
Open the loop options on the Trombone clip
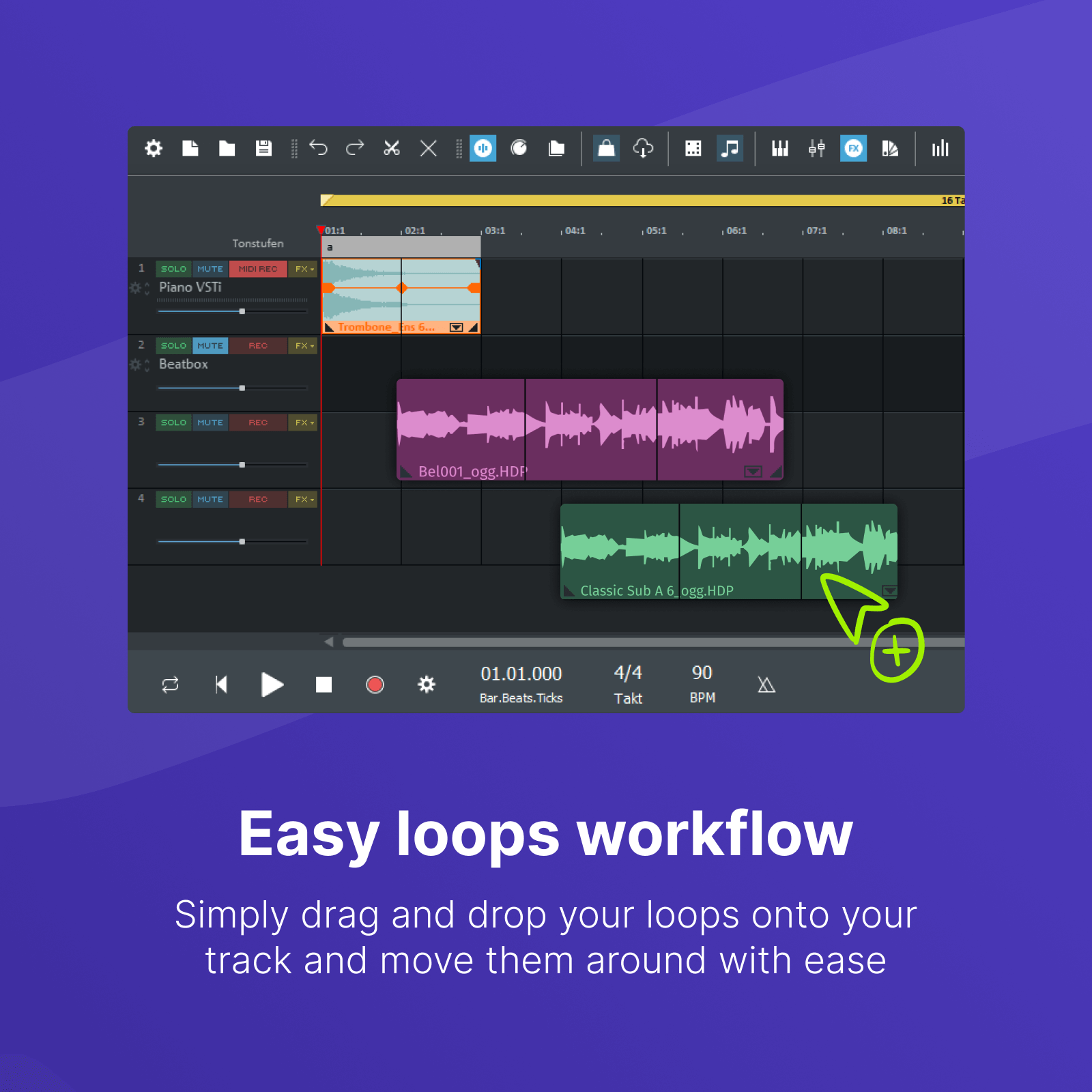[457, 327]
